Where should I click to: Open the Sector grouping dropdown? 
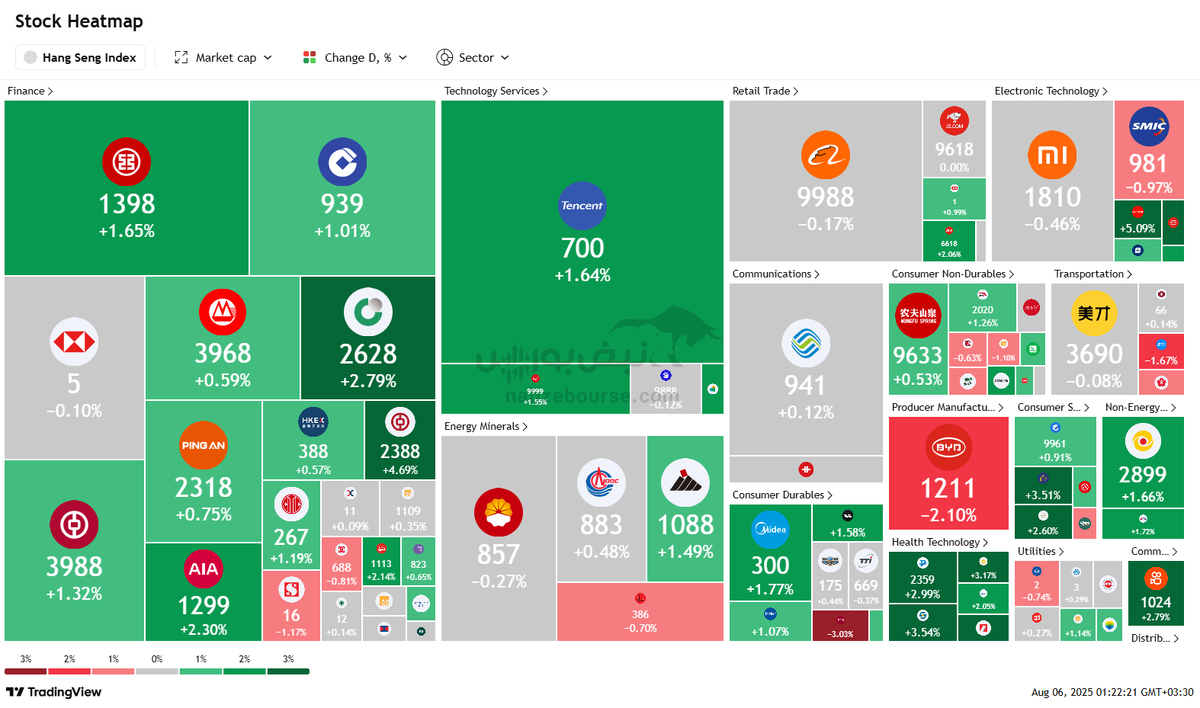click(473, 58)
